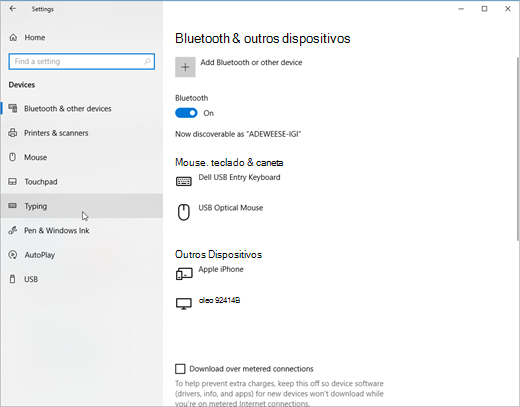Click the search magnifier icon
This screenshot has width=520, height=407.
click(147, 61)
